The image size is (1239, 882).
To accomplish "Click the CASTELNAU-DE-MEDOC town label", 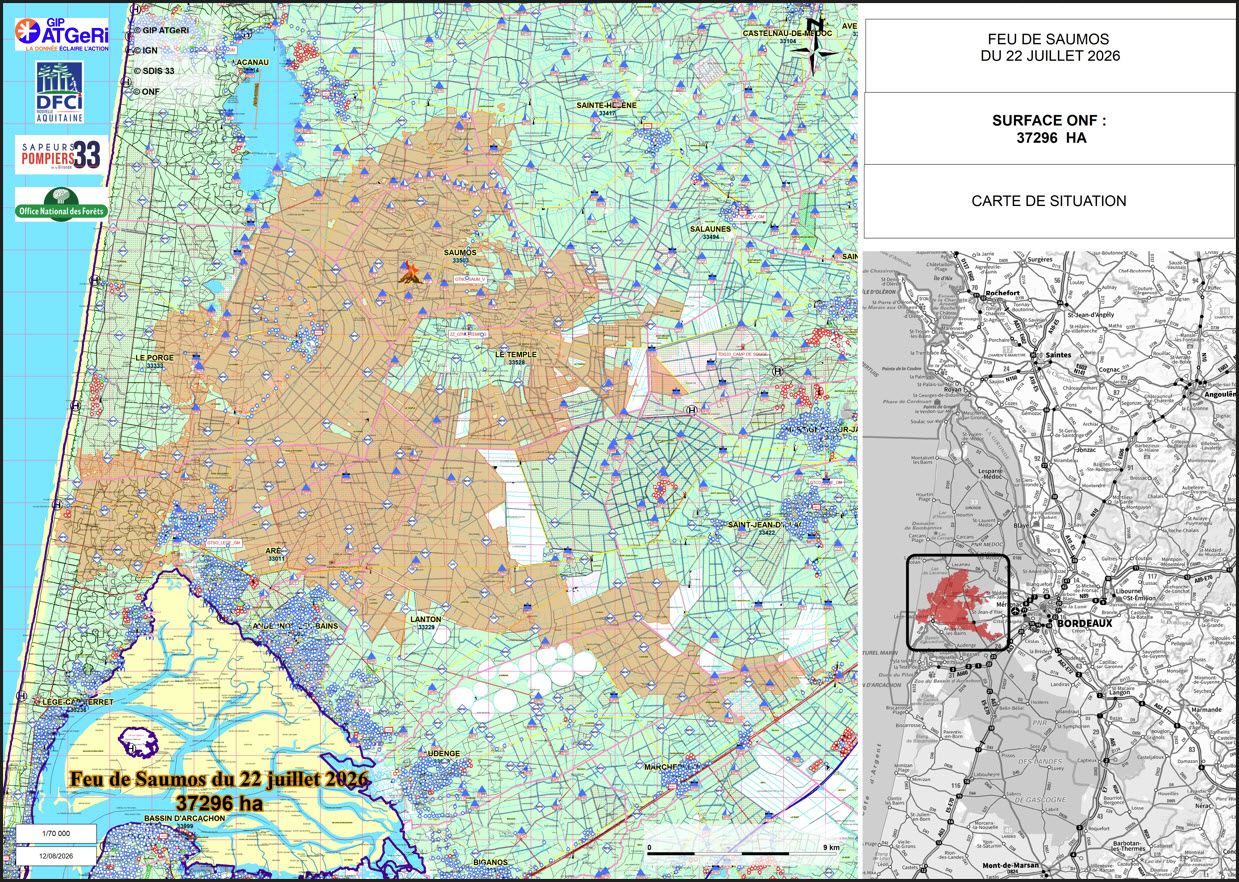I will [x=788, y=33].
